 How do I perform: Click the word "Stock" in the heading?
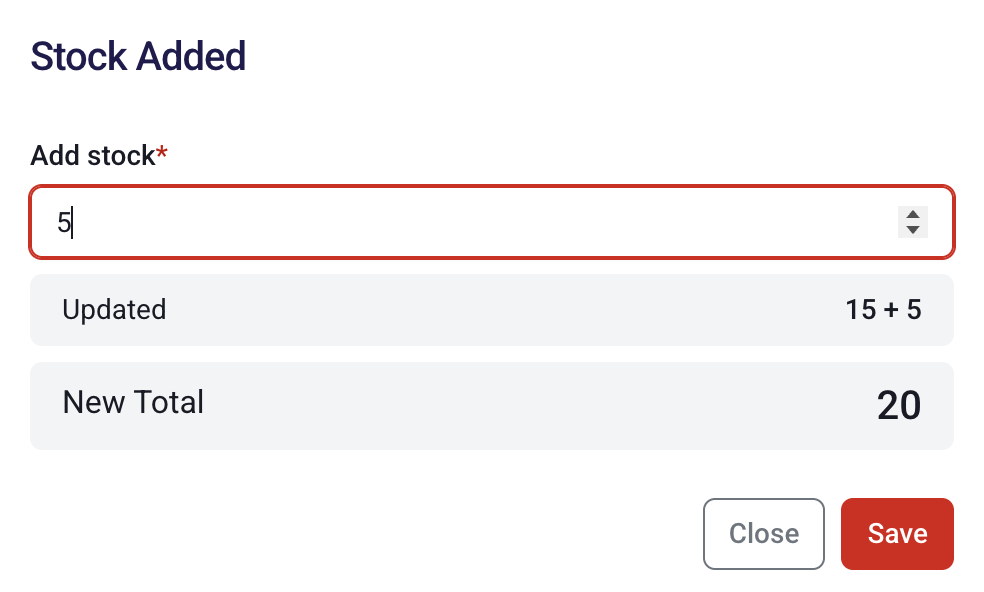pos(78,56)
